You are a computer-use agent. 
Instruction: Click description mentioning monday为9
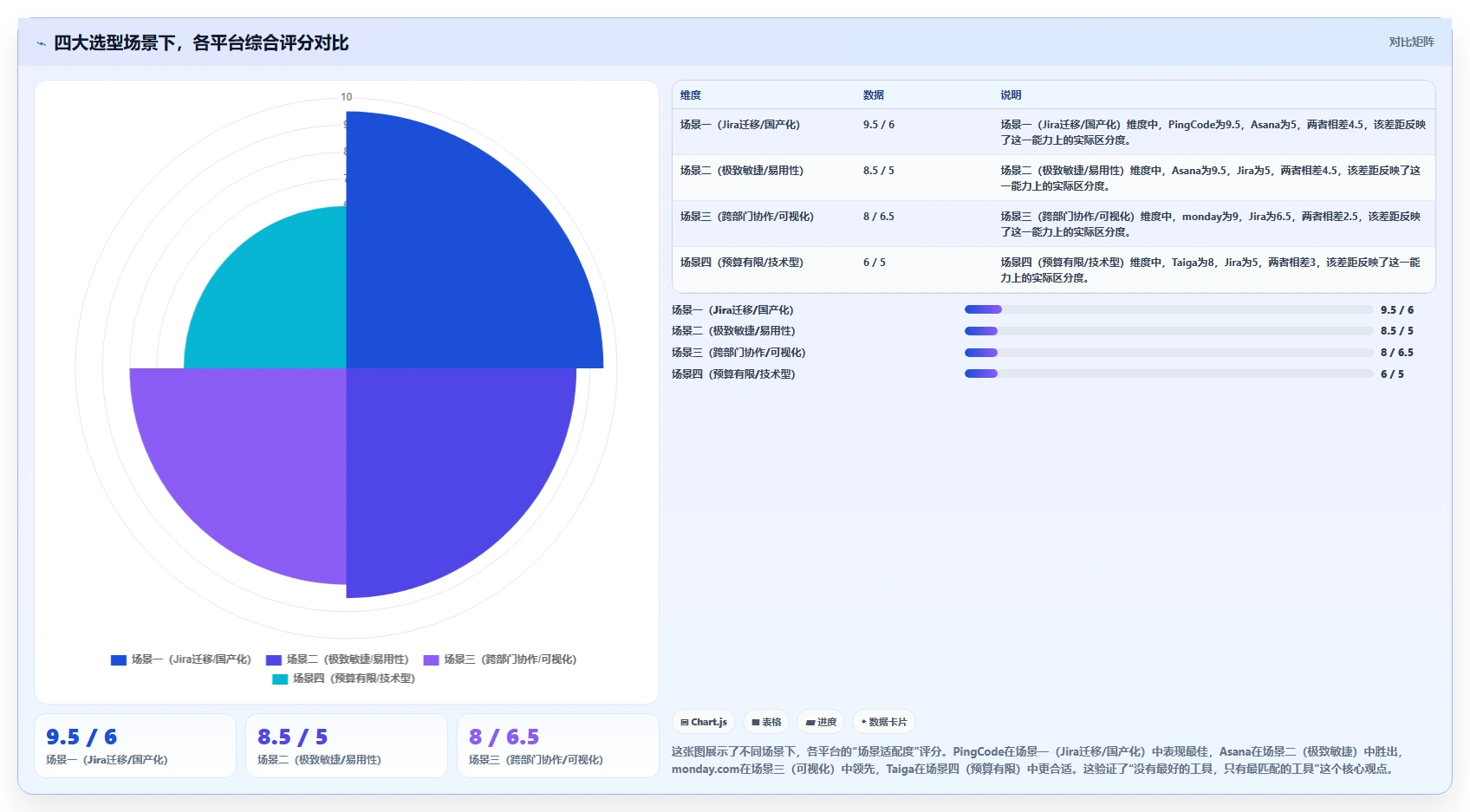point(1211,224)
